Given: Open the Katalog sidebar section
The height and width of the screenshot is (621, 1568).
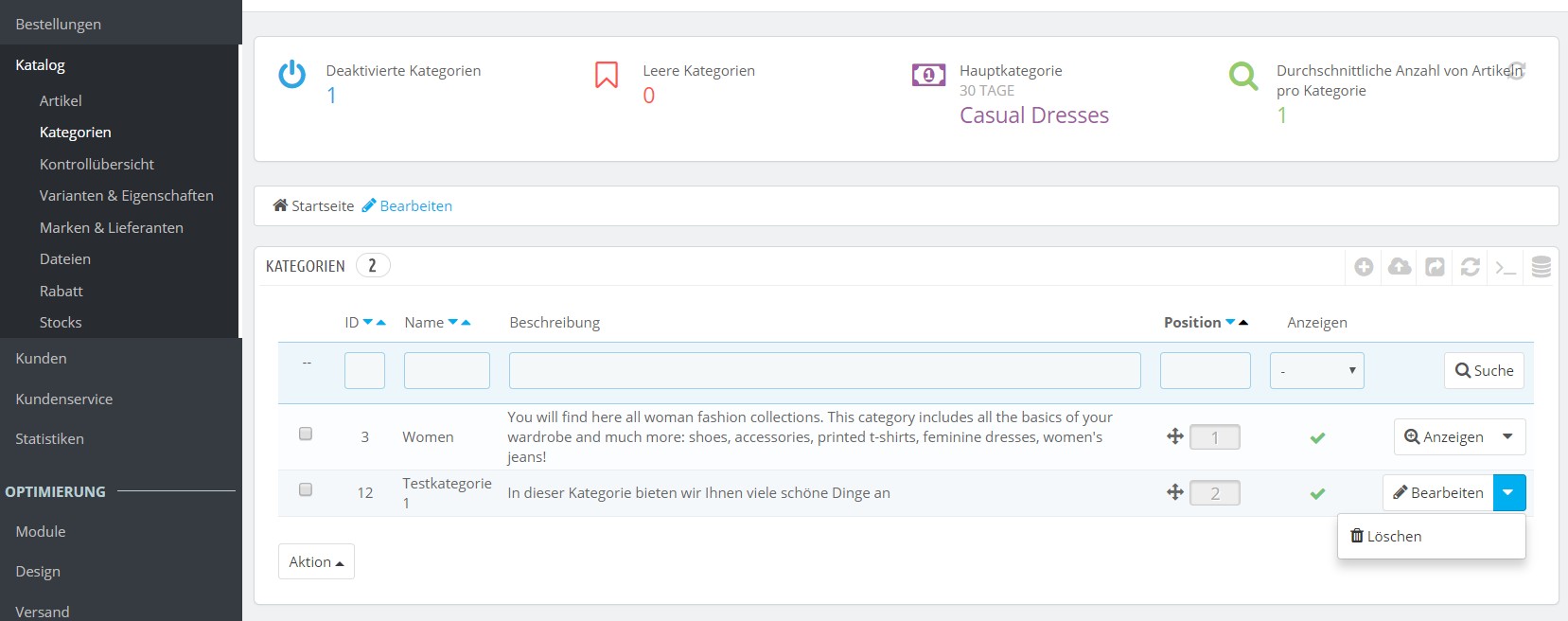Looking at the screenshot, I should coord(41,65).
